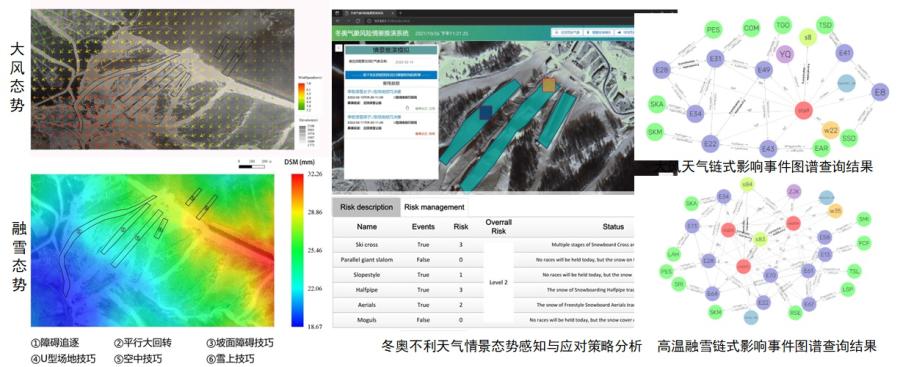Click the DSM rainbow color scale bar
The height and width of the screenshot is (367, 900).
point(297,250)
